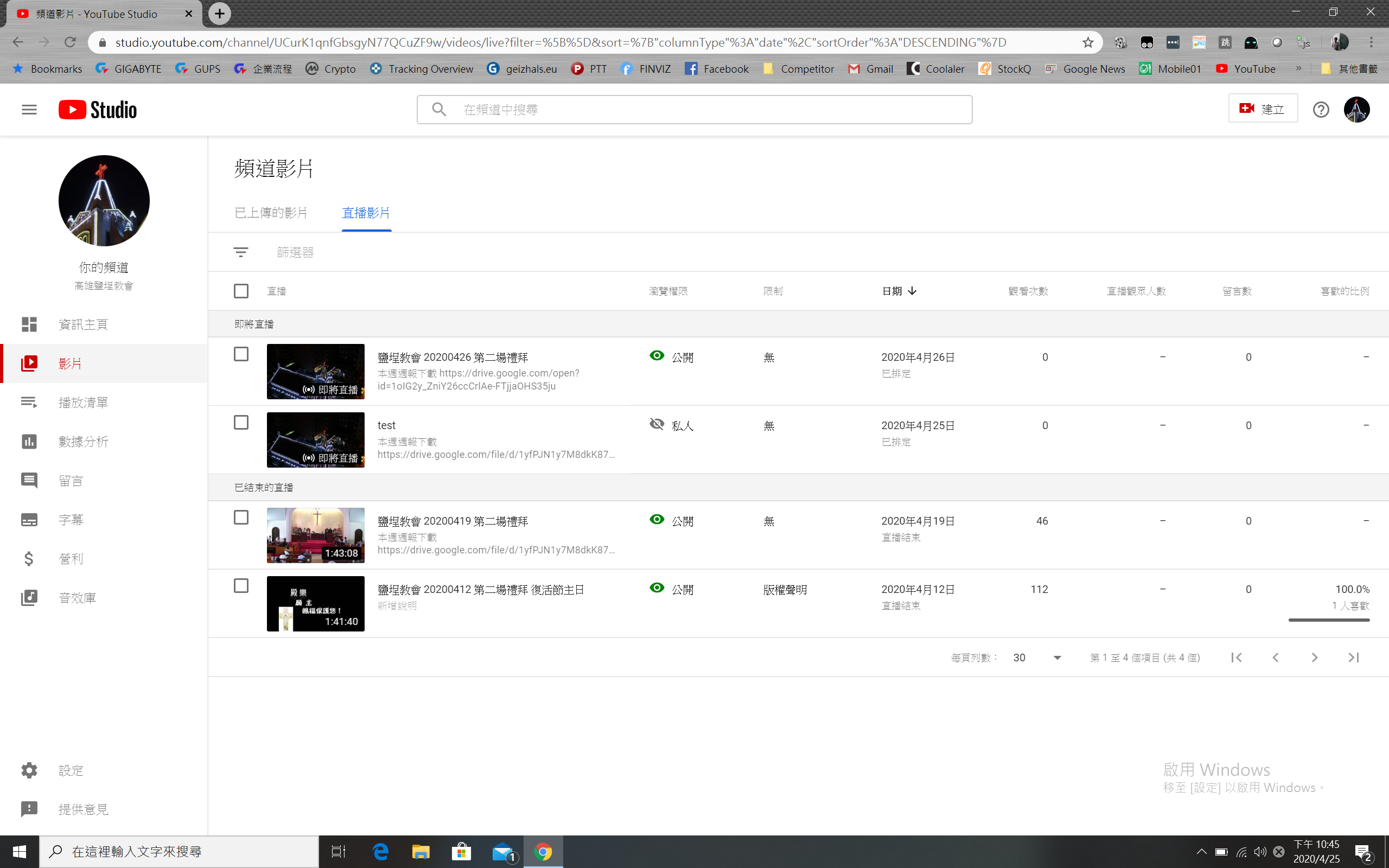Screen dimensions: 1389x868
Task: Open 營利 monetization from the sidebar
Action: (71, 559)
